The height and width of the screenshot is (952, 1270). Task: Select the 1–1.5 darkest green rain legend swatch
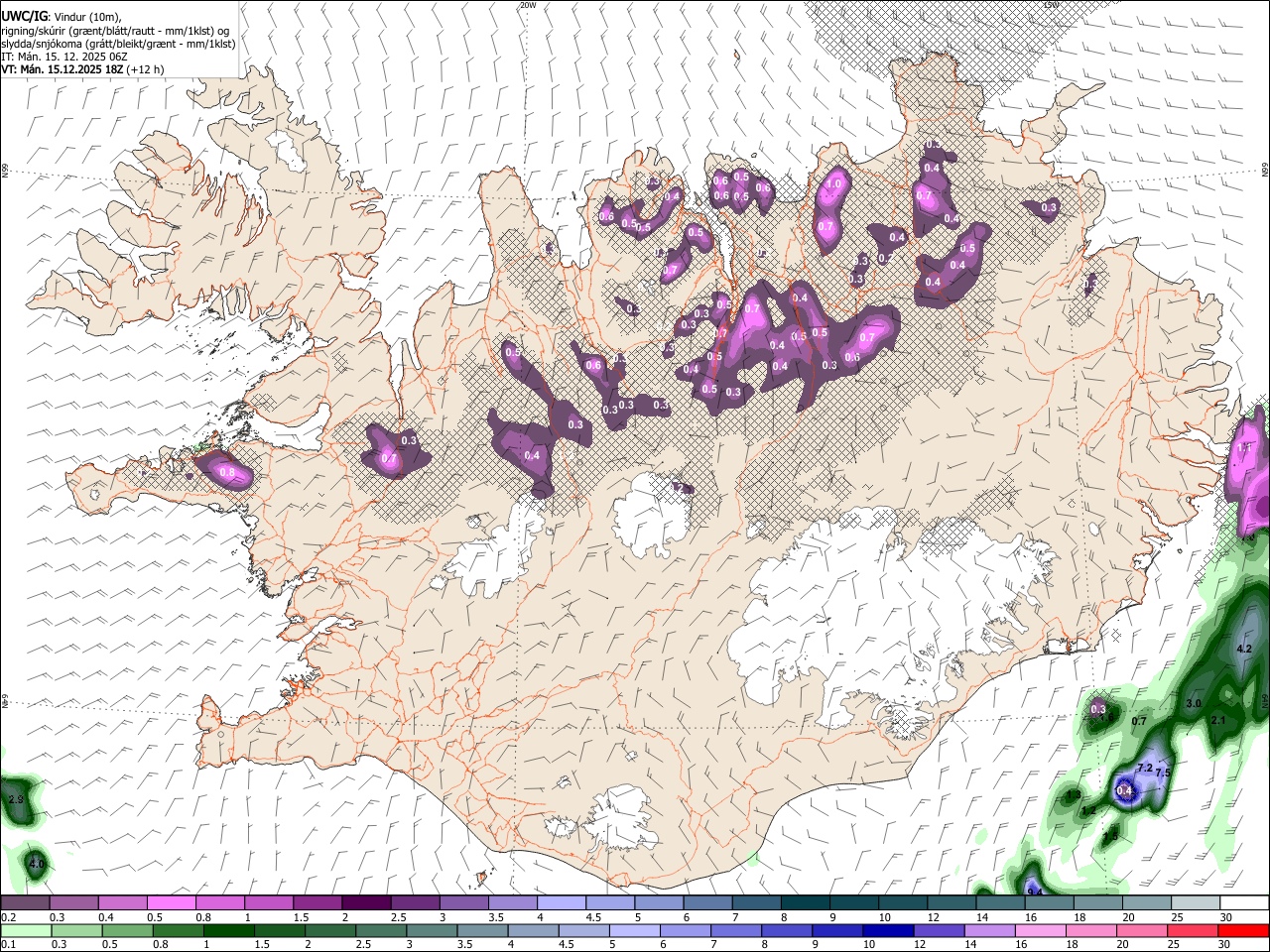coord(229,930)
